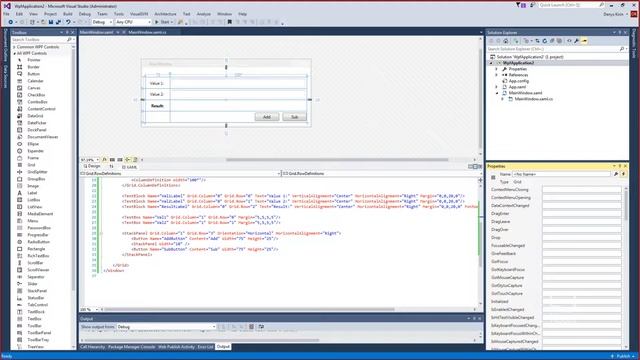
Task: Expand the References node
Action: [x=497, y=75]
